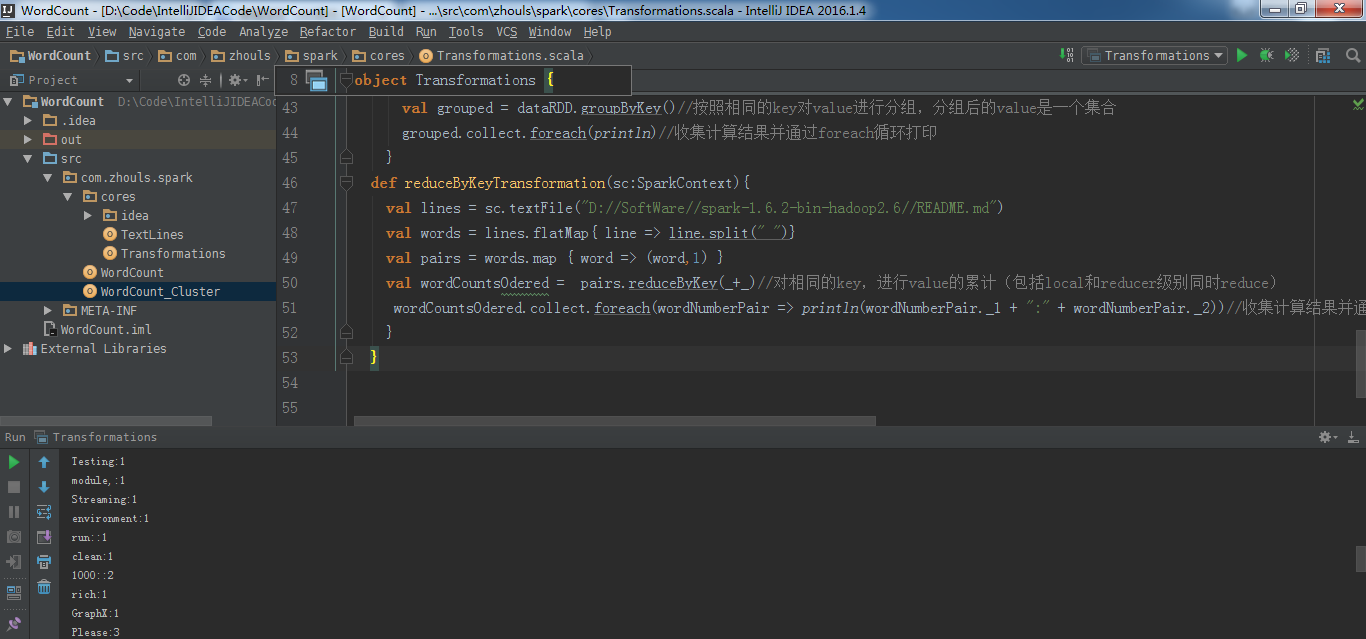Screen dimensions: 1366x639
Task: Click the down arrow in Run console
Action: pos(44,487)
